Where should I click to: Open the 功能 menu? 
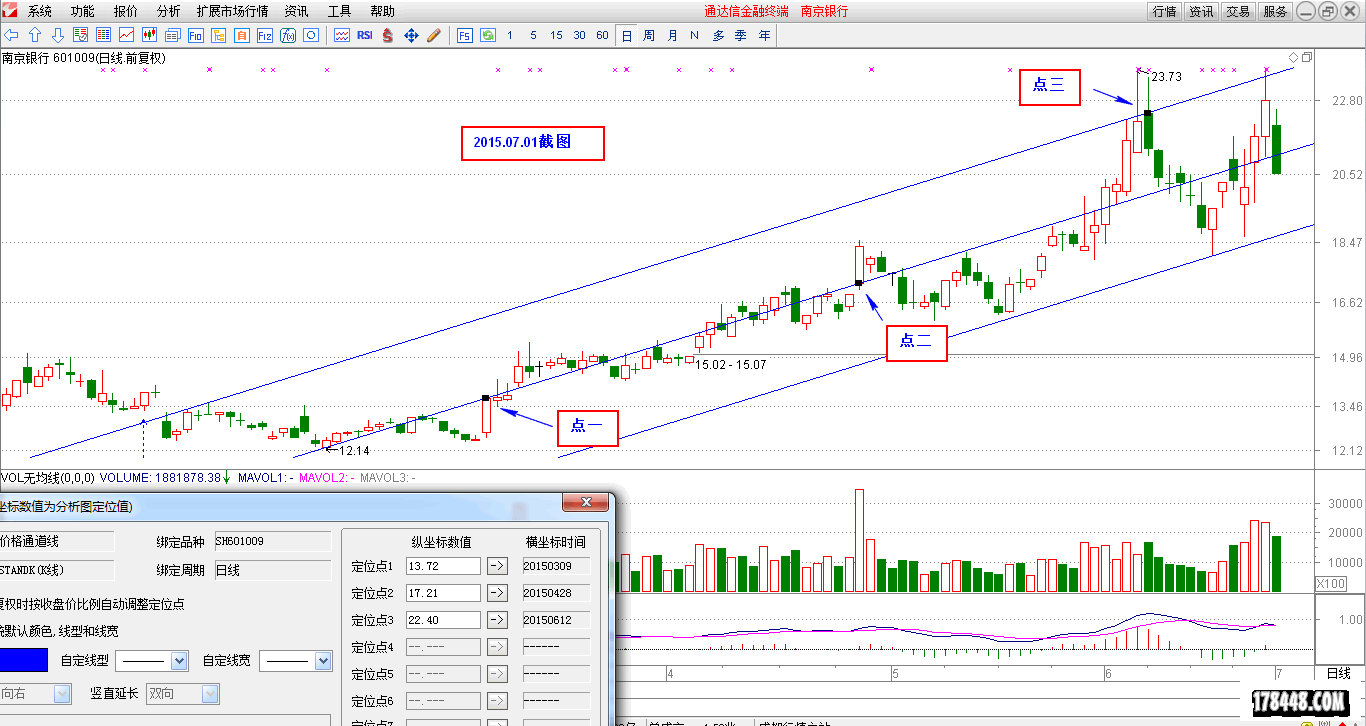pos(83,11)
